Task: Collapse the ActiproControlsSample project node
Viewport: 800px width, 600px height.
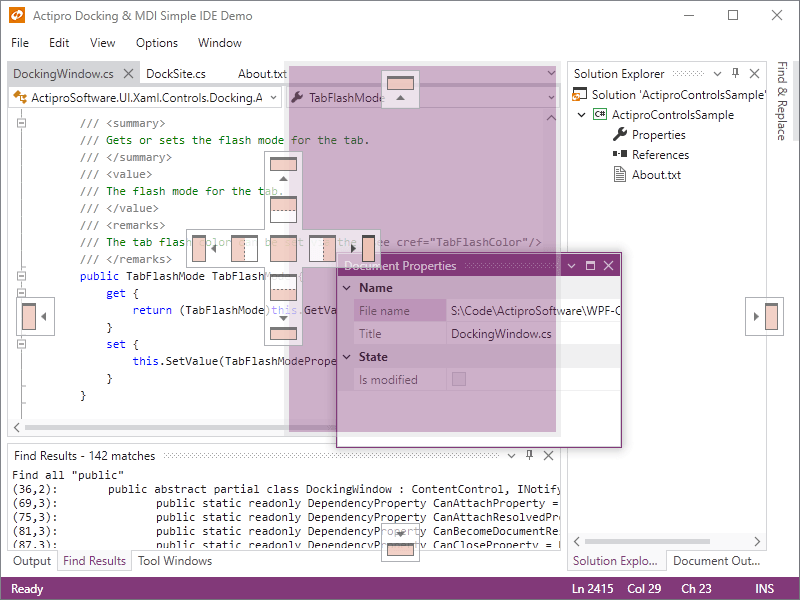Action: point(583,115)
